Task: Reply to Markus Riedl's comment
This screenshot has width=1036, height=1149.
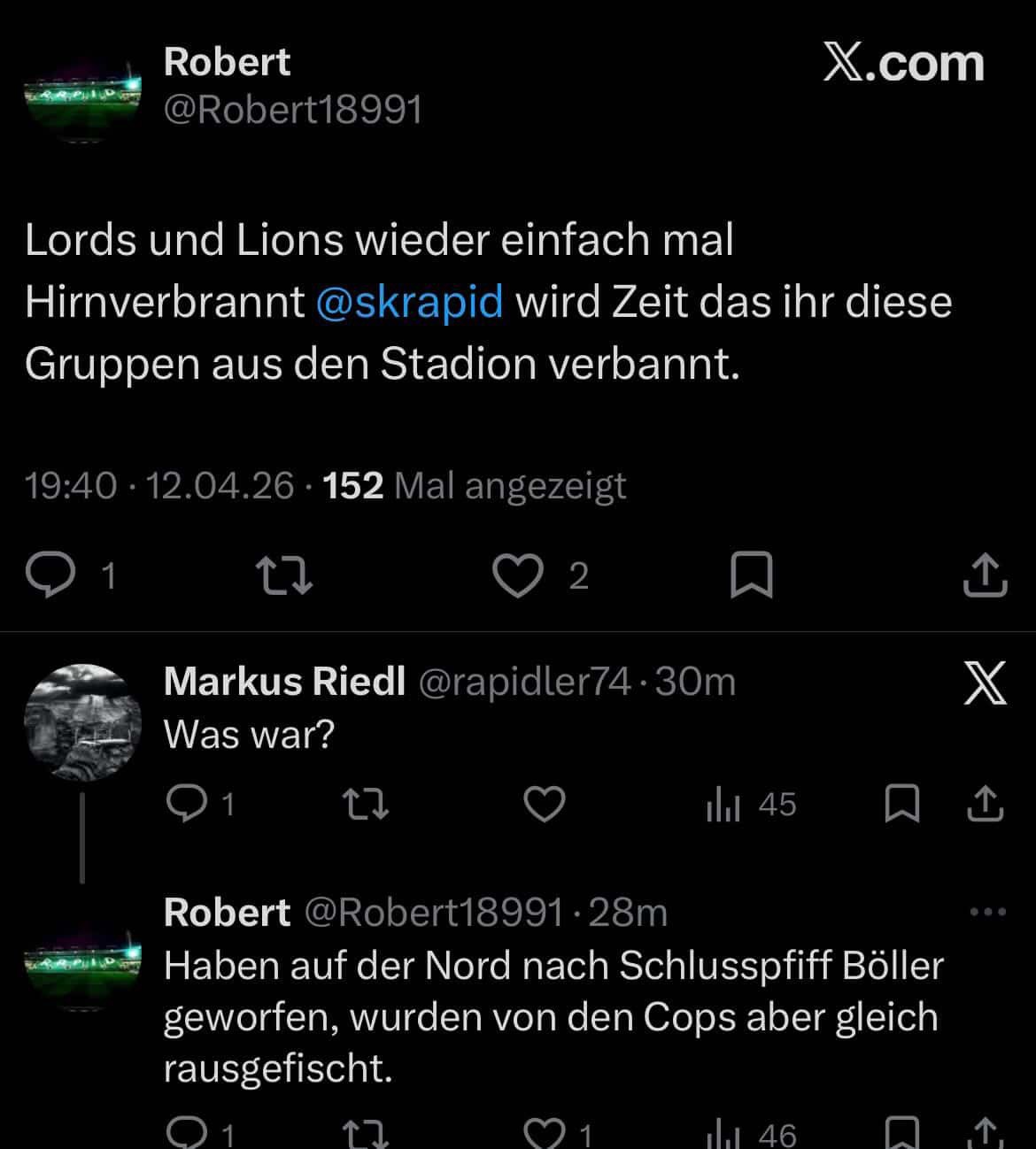Action: [x=187, y=804]
